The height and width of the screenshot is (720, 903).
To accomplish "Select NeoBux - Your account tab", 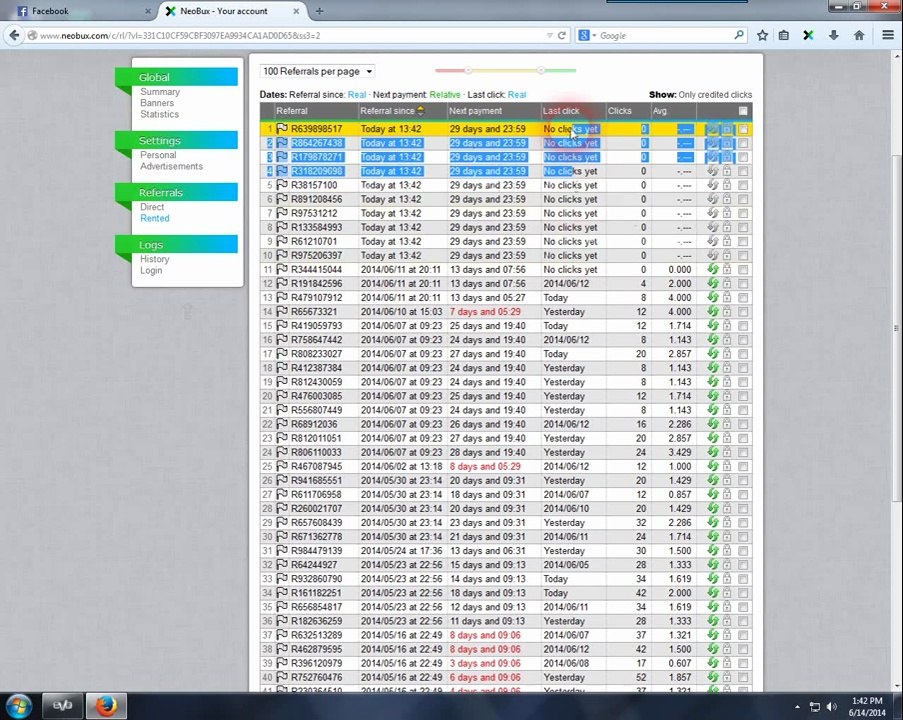I will coord(232,11).
